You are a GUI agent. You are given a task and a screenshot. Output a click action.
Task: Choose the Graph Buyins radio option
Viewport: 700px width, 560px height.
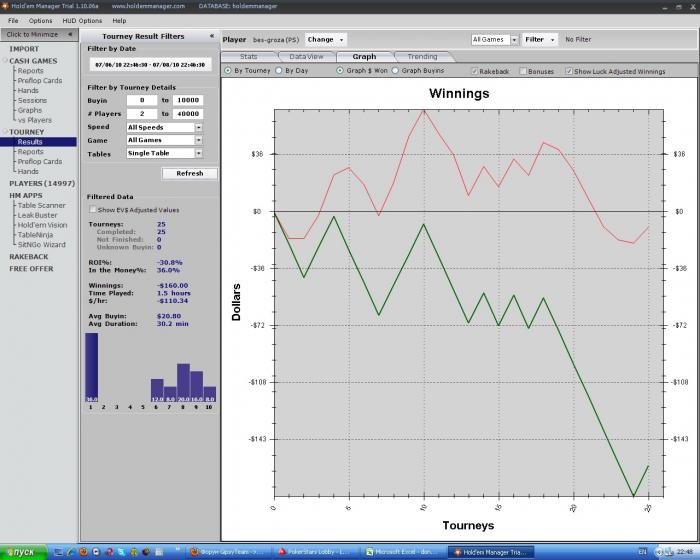[x=396, y=72]
